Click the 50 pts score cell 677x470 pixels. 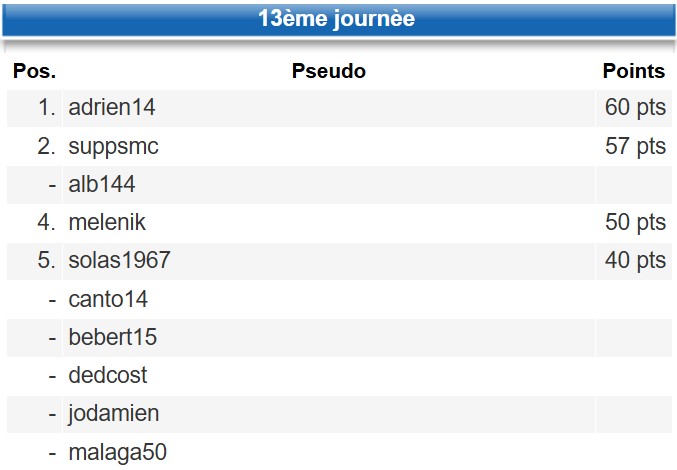click(635, 223)
